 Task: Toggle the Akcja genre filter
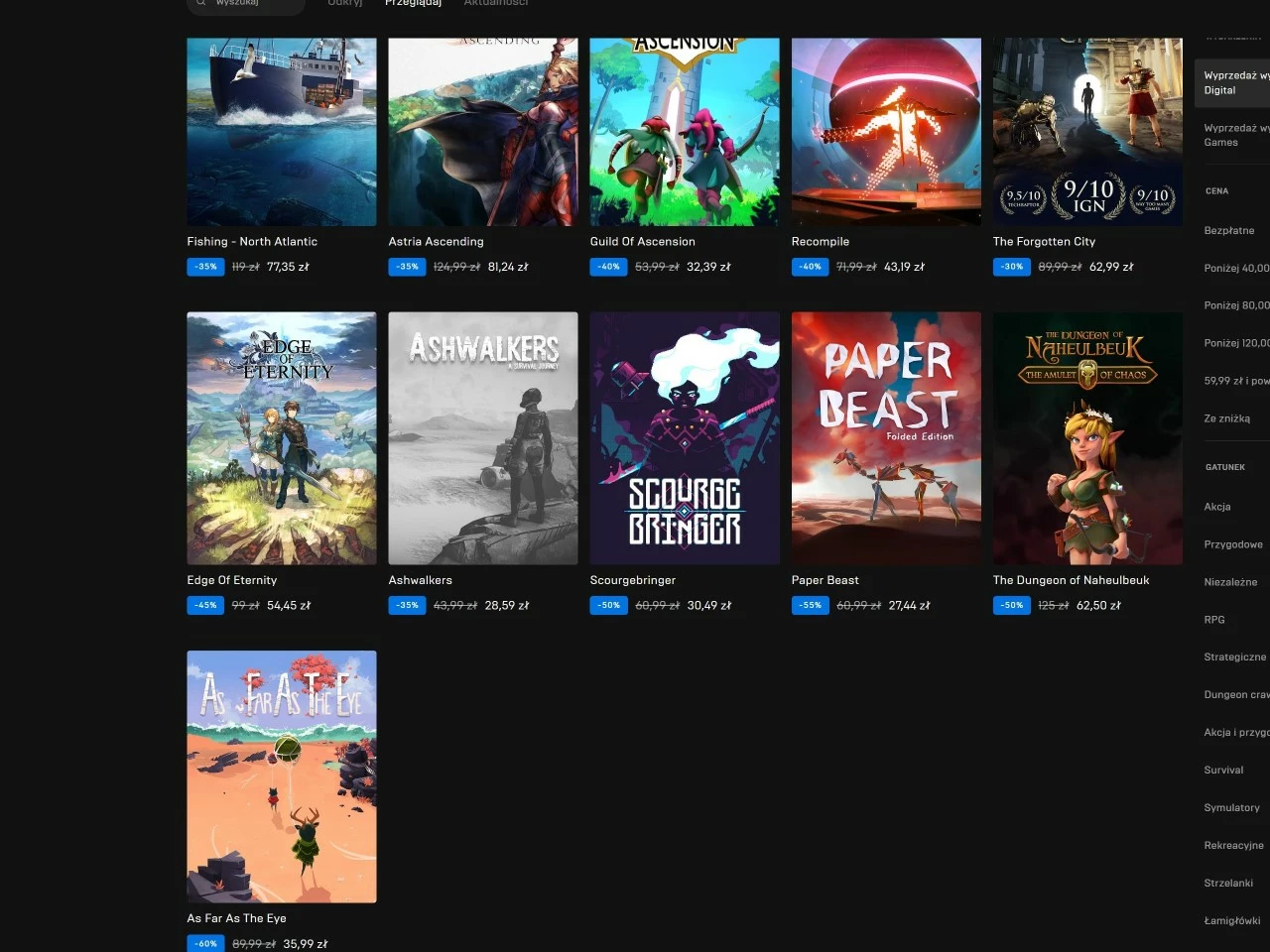pyautogui.click(x=1217, y=507)
